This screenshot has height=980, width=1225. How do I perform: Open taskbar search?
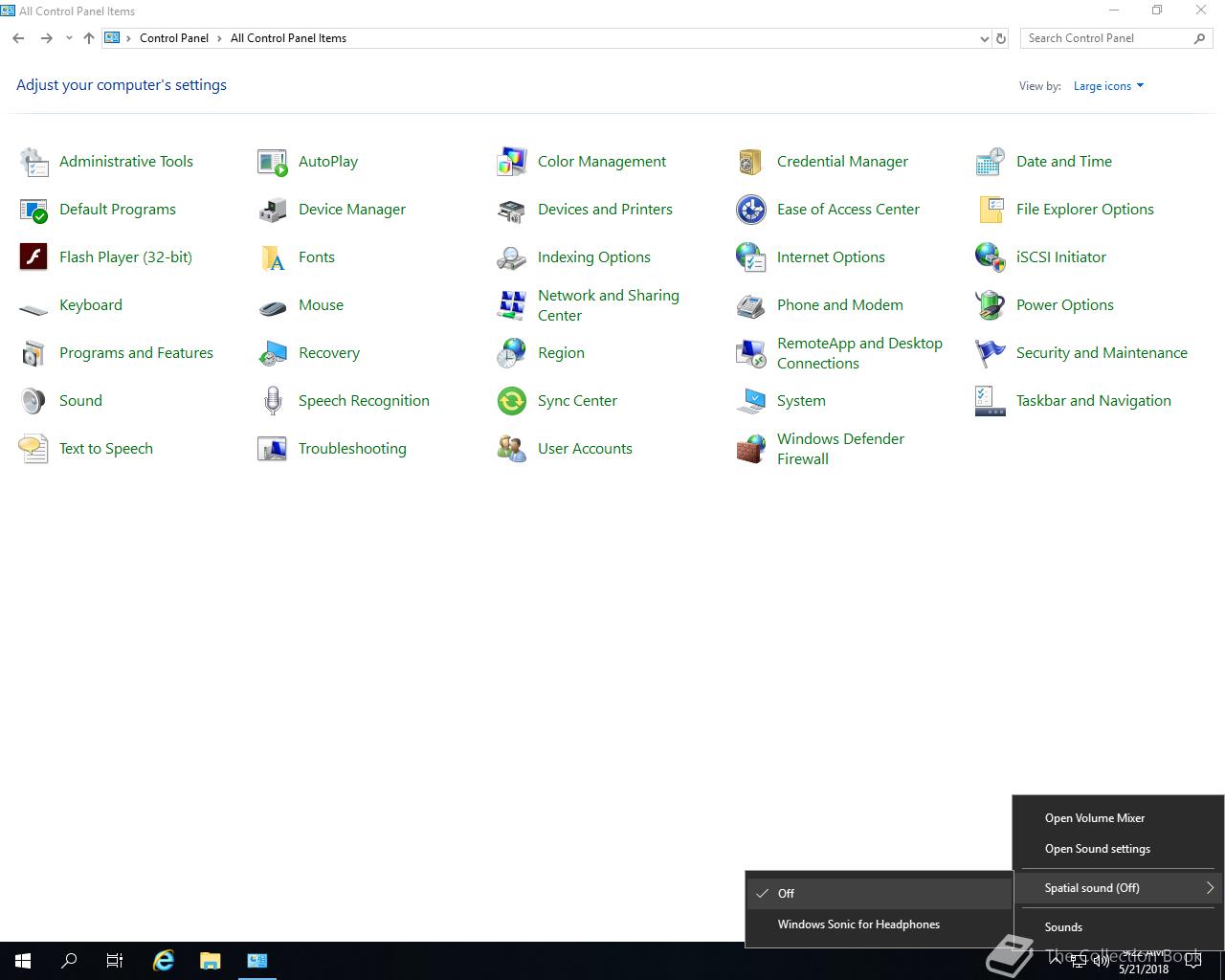pyautogui.click(x=69, y=961)
